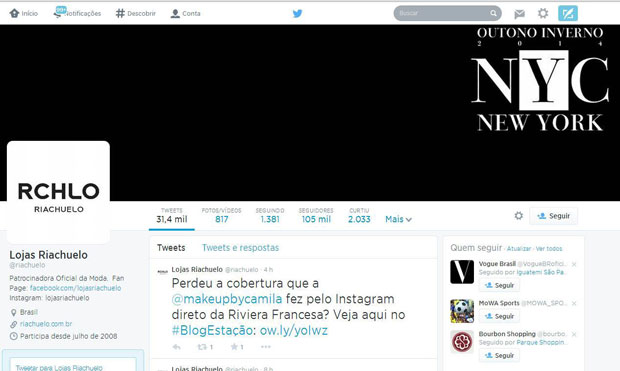Go to Início home icon
Viewport: 620px width, 371px height.
[x=15, y=13]
